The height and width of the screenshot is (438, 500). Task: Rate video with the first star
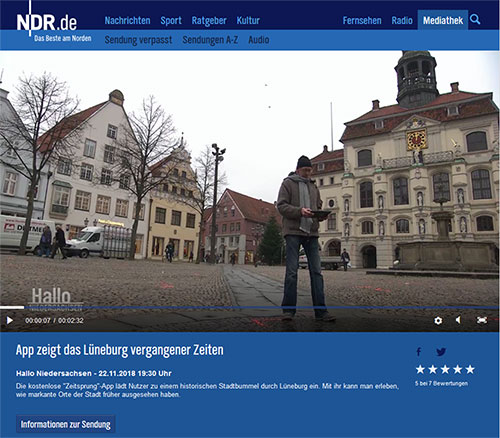click(x=420, y=369)
